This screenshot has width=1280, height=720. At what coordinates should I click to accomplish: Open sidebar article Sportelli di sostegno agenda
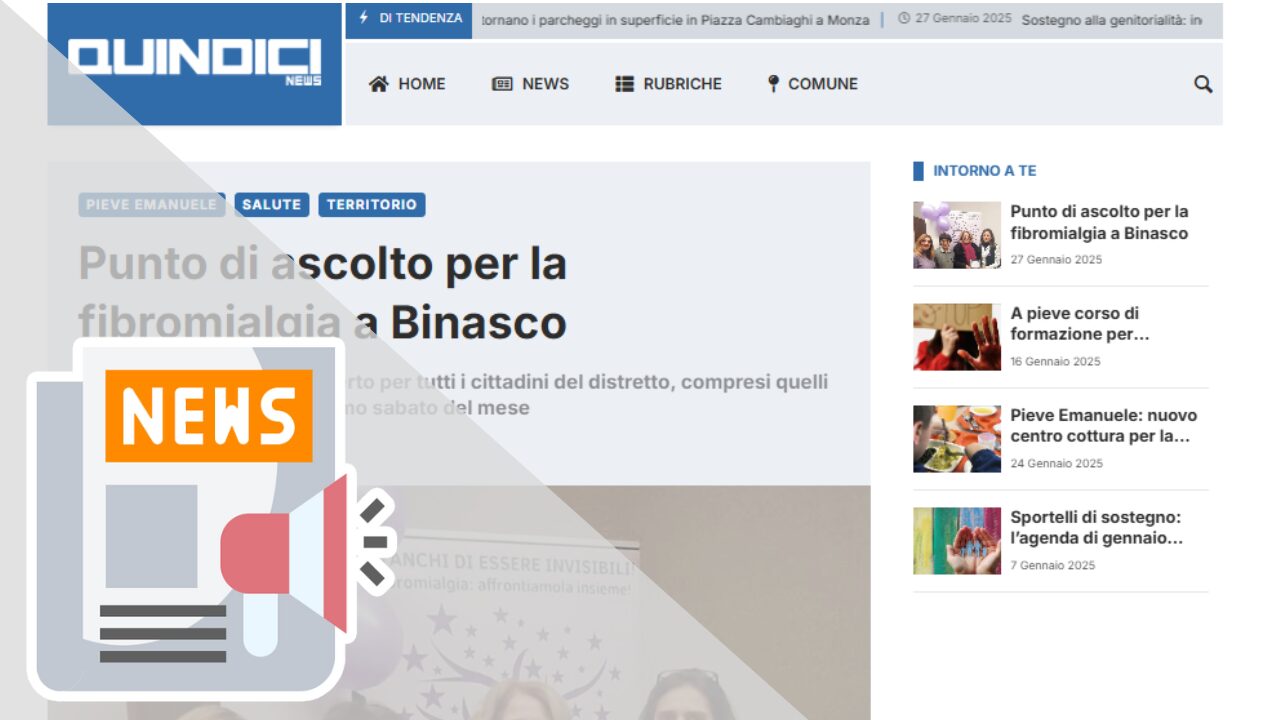click(1097, 528)
